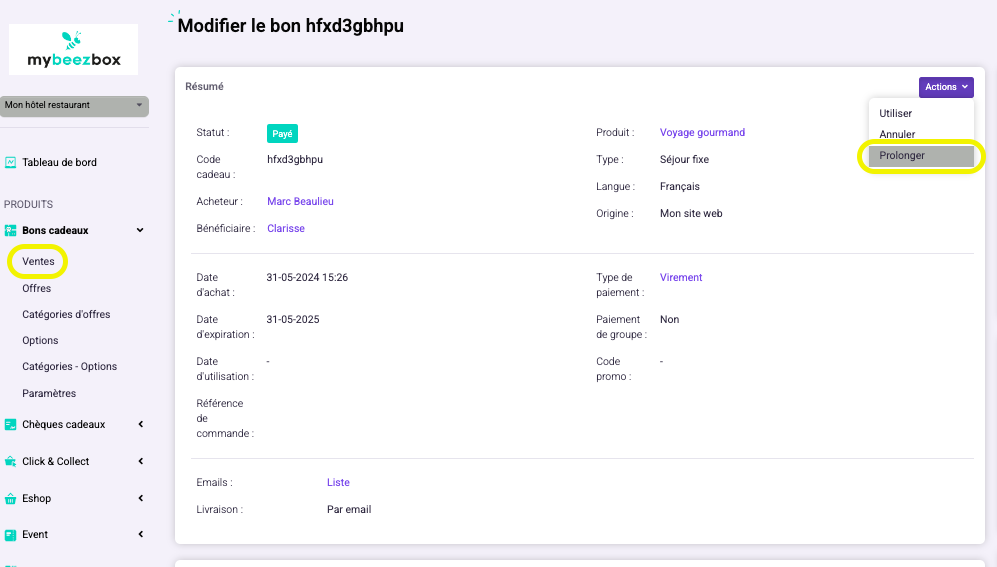Click the Event section icon
This screenshot has height=567, width=997.
pos(10,535)
